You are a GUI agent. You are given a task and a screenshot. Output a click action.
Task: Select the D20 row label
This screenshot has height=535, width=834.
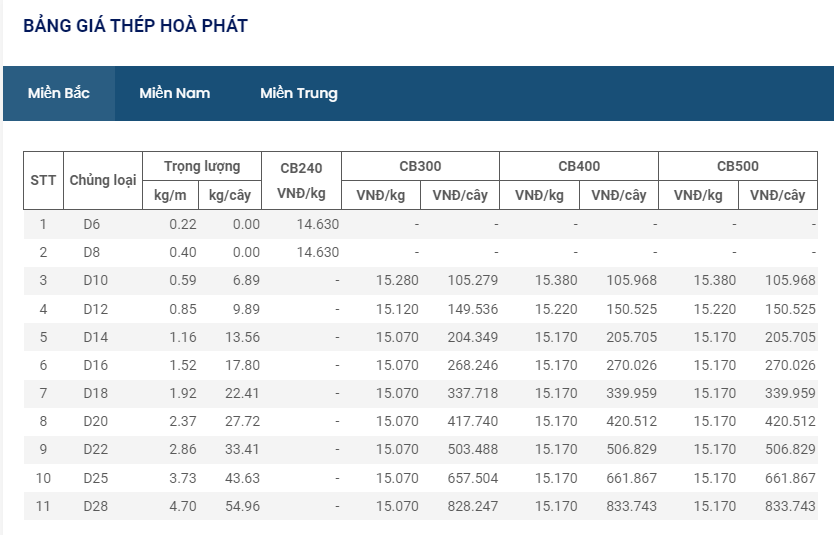[x=95, y=421]
